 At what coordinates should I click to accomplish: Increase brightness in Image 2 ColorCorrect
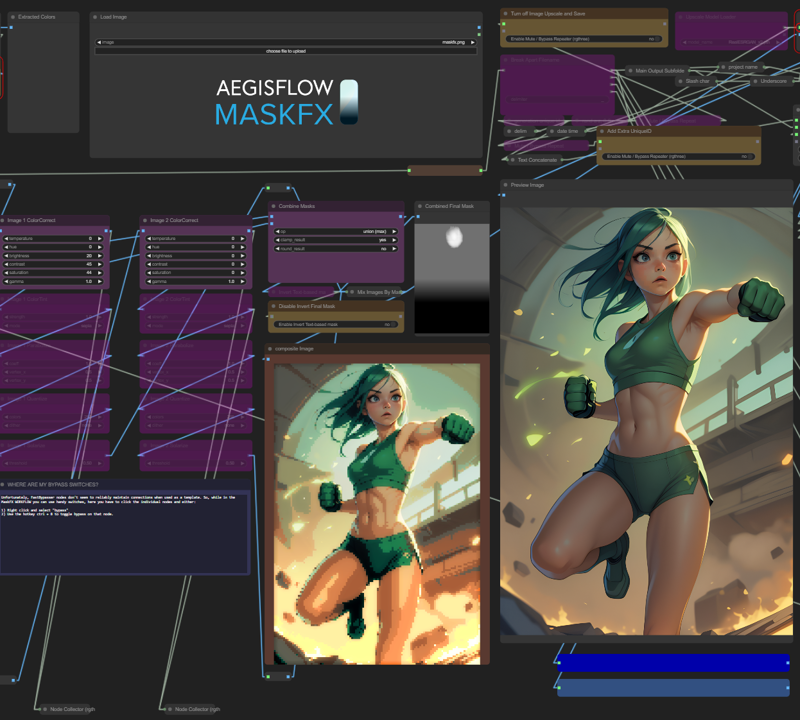point(242,256)
